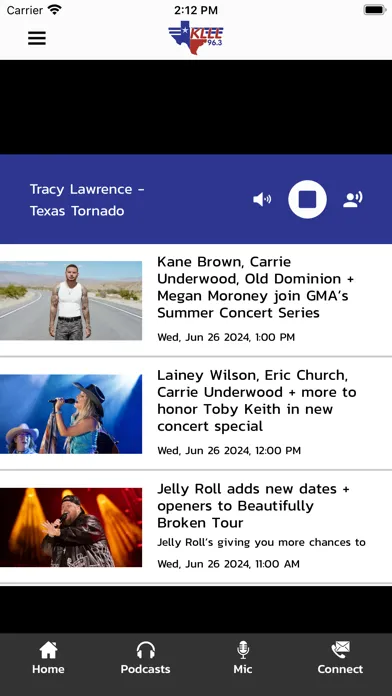
Task: Open Lainey Wilson concert thumbnail
Action: [71, 414]
